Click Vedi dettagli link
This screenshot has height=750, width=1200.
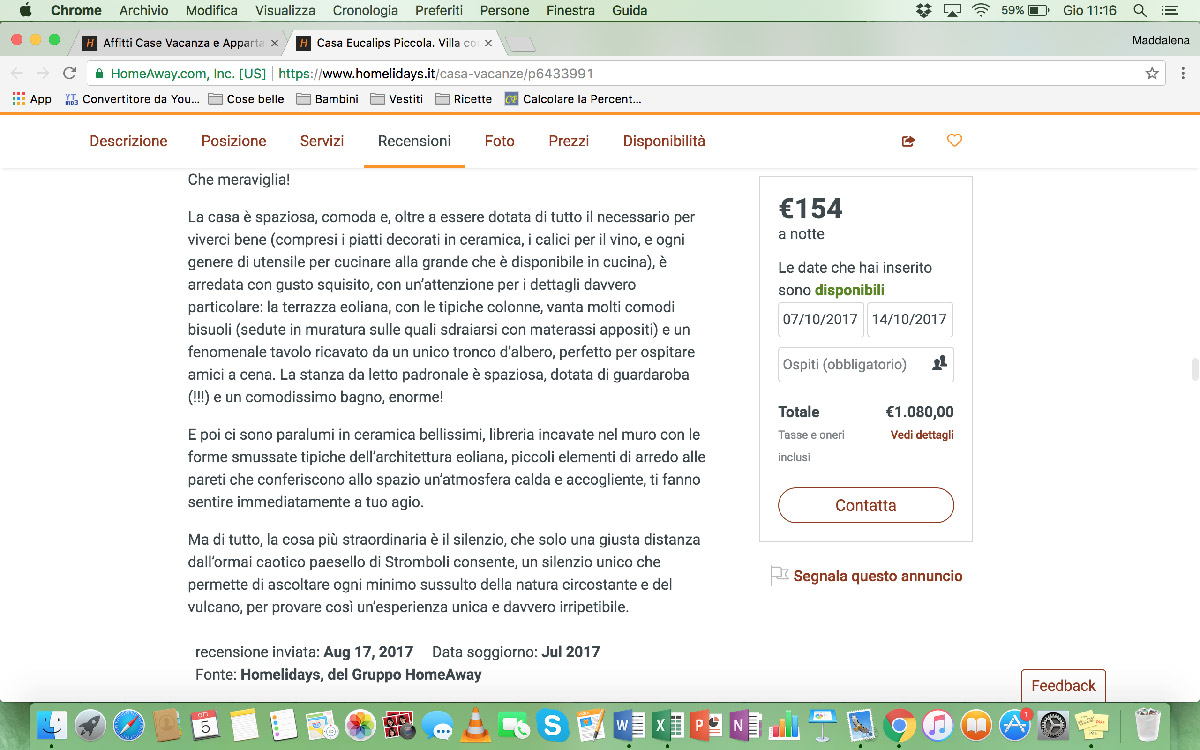tap(922, 435)
